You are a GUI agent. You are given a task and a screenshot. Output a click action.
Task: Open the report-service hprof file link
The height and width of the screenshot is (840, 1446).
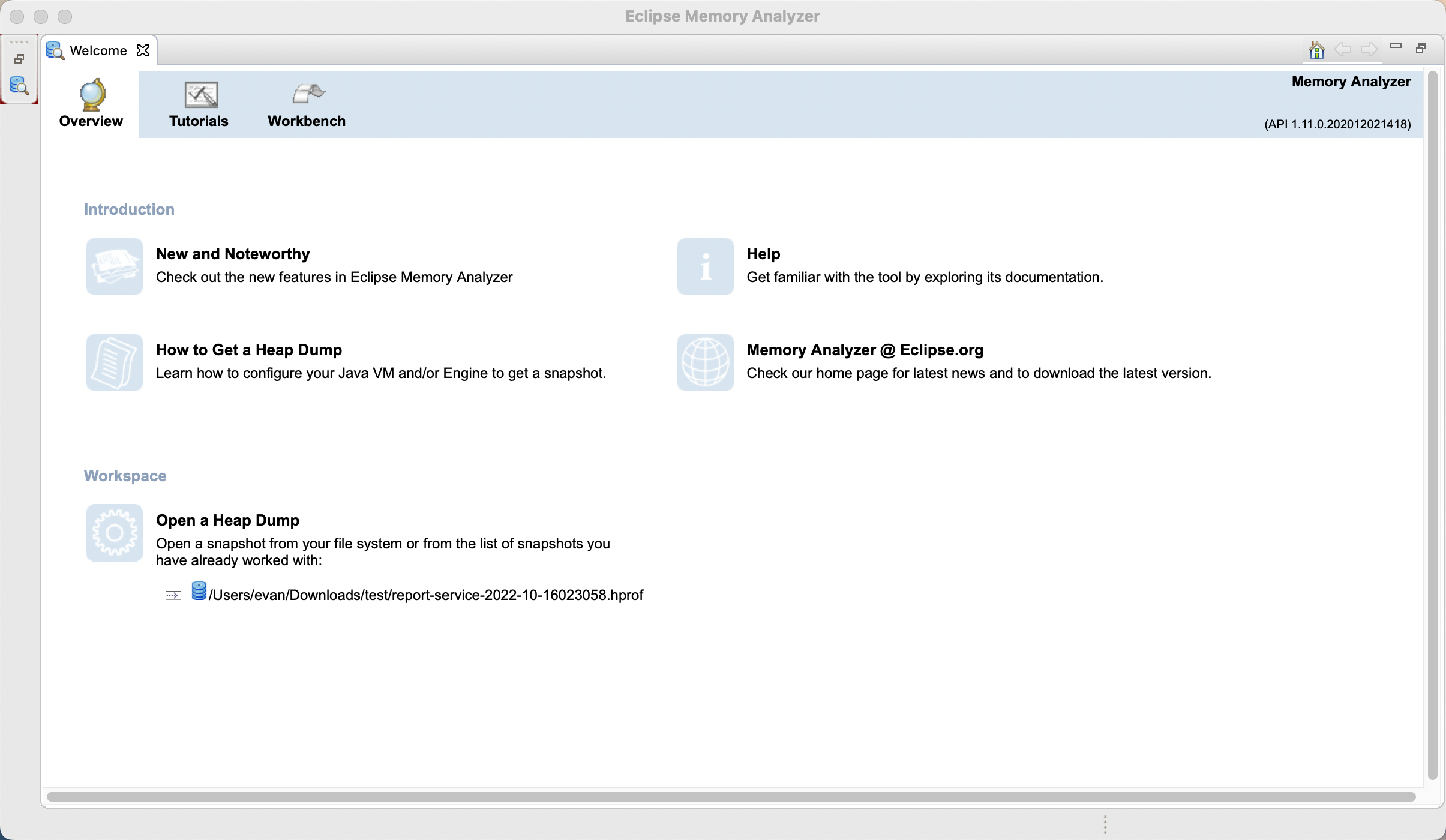[x=426, y=595]
